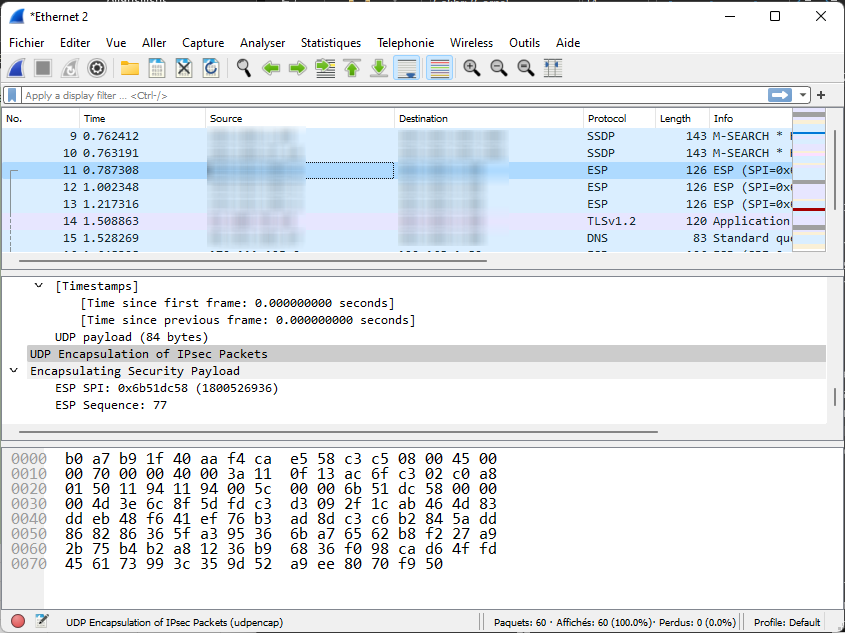Open the Wireless menu
The image size is (845, 633).
coord(472,43)
